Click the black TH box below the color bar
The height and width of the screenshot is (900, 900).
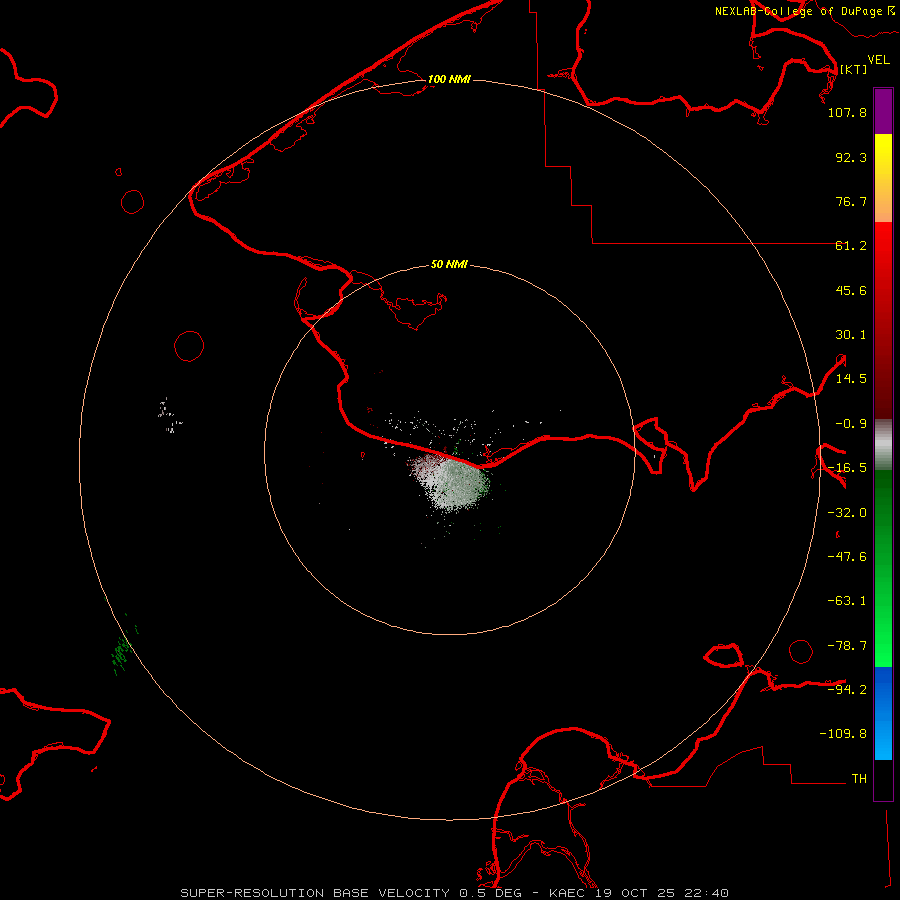pos(883,781)
